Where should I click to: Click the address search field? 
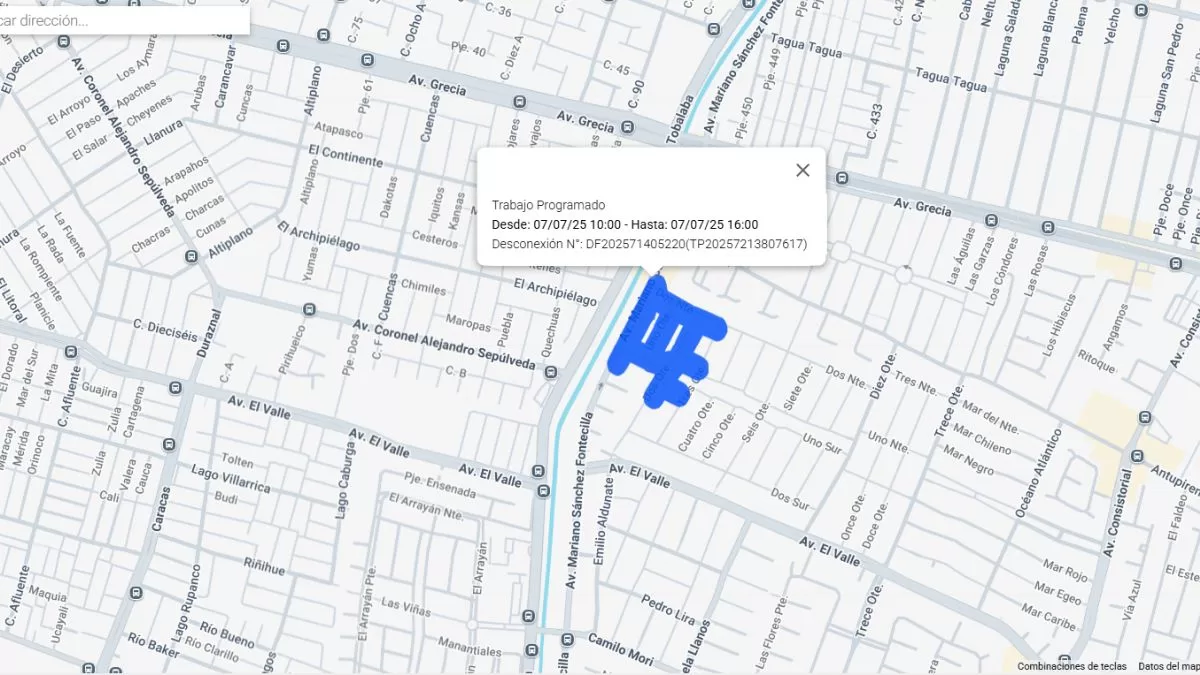click(120, 20)
